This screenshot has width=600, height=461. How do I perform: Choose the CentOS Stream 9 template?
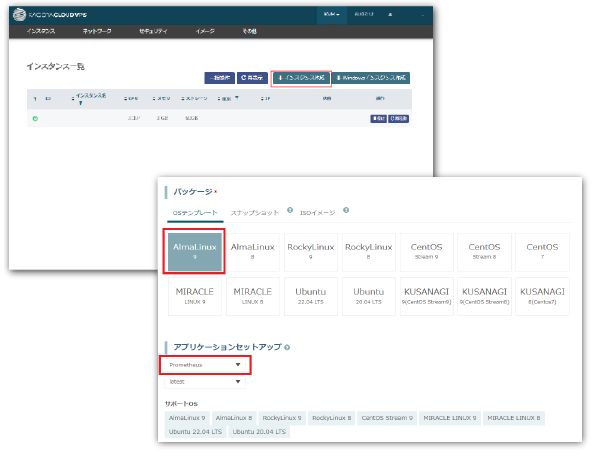[x=432, y=248]
